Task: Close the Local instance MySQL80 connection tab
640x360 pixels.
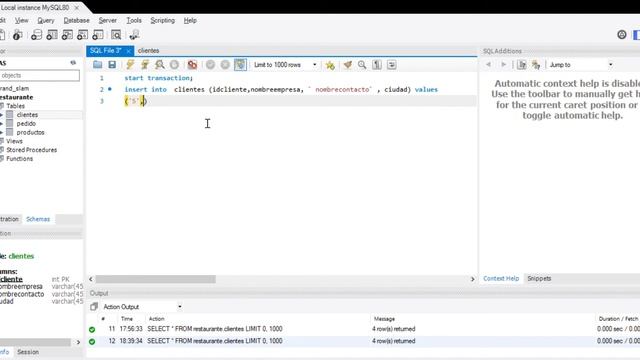Action: point(77,8)
